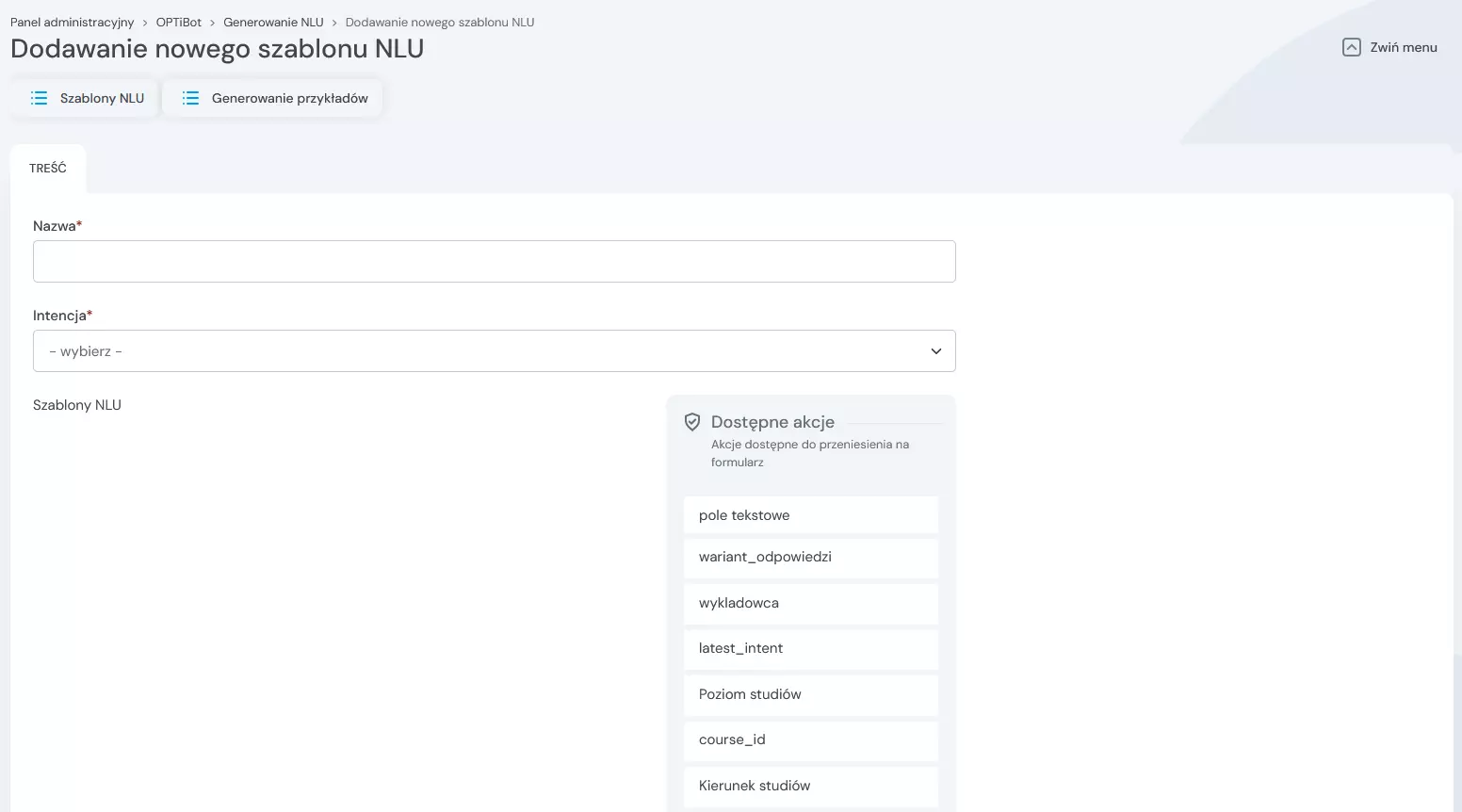Click the shield icon next to Dostępne akcje
Screen dimensions: 1462x812
pyautogui.click(x=693, y=422)
